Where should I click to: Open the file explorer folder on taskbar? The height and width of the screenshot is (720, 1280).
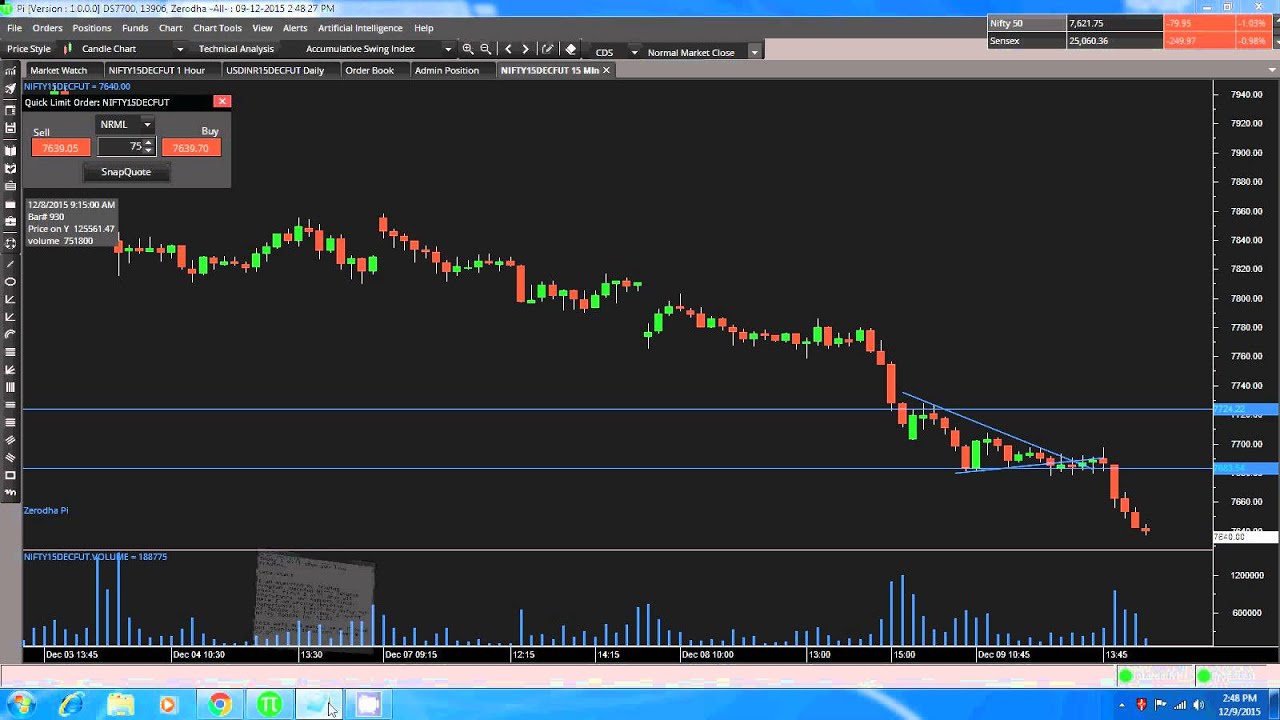coord(120,704)
